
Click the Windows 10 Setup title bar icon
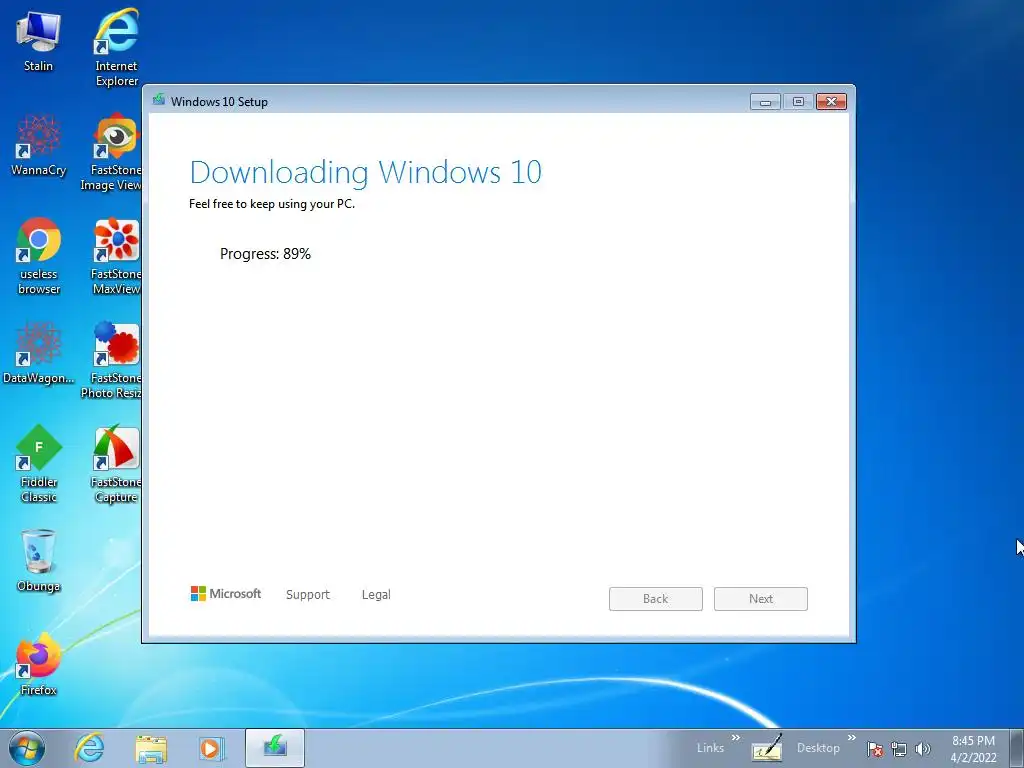158,100
